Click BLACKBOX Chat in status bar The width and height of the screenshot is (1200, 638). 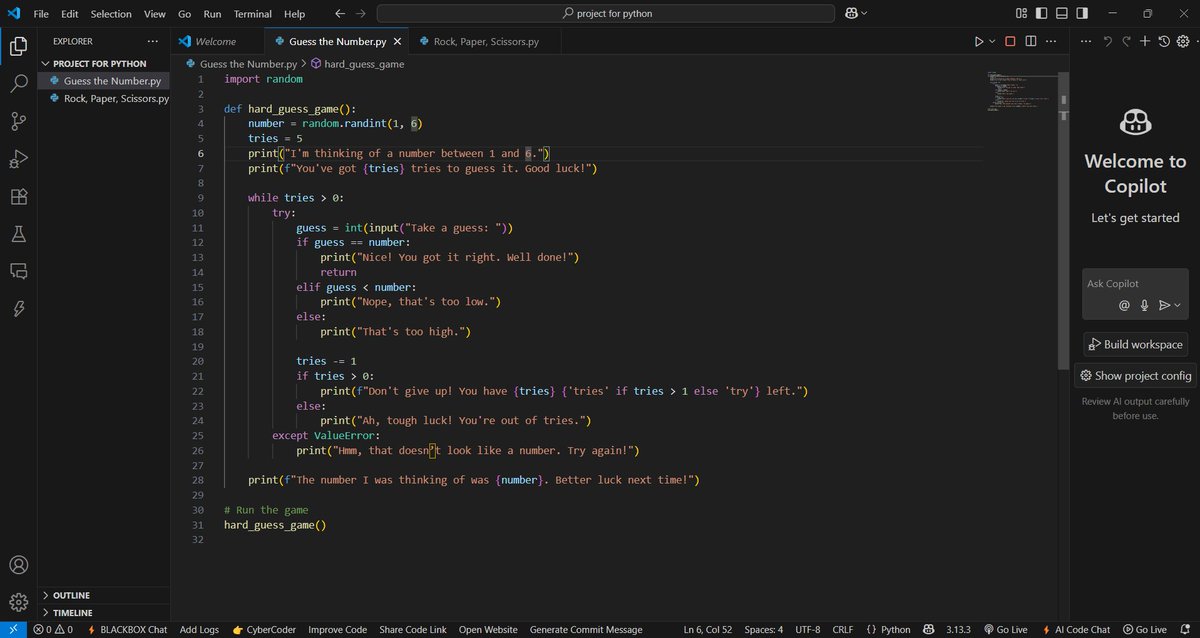click(x=127, y=630)
